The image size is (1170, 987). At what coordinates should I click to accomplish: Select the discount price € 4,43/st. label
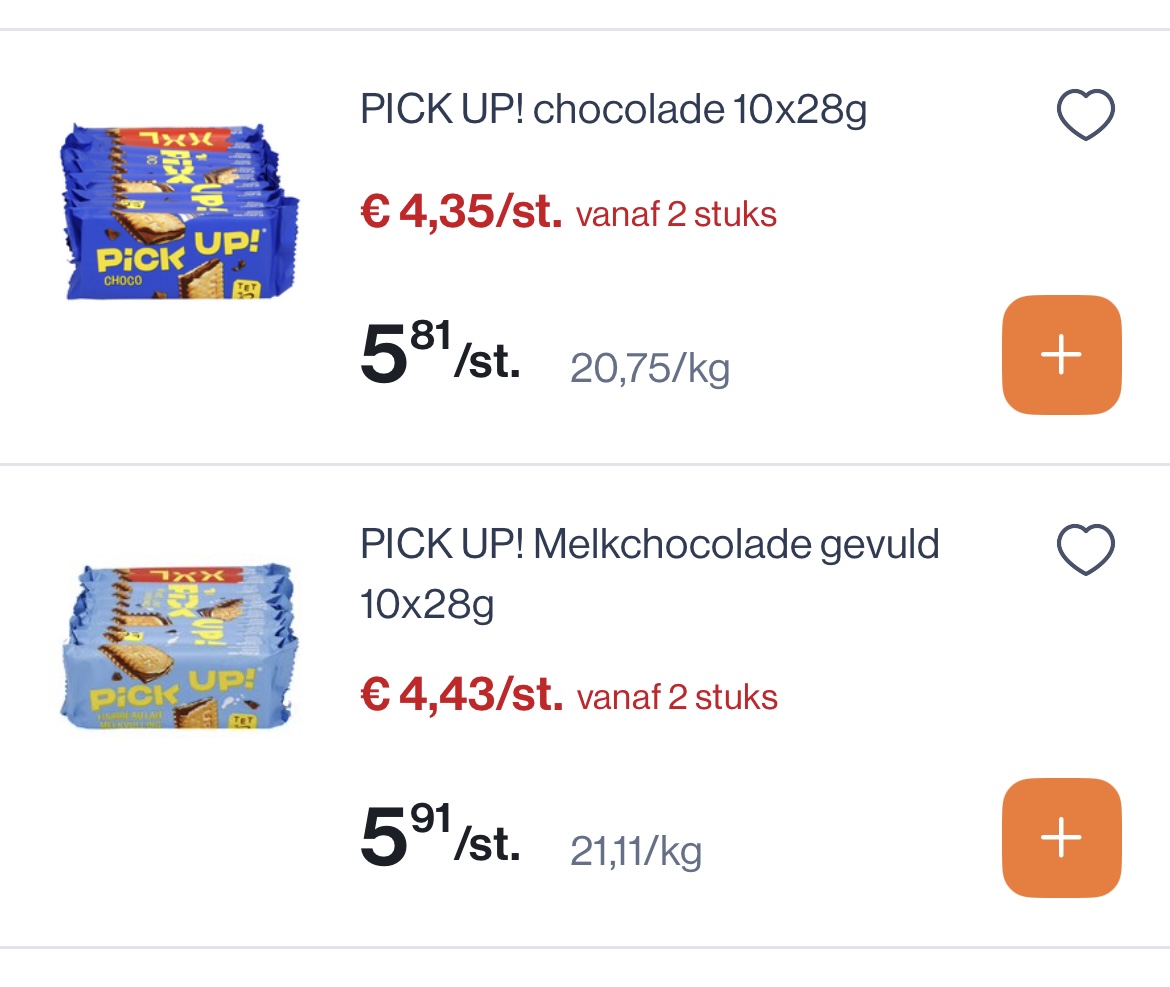coord(460,696)
